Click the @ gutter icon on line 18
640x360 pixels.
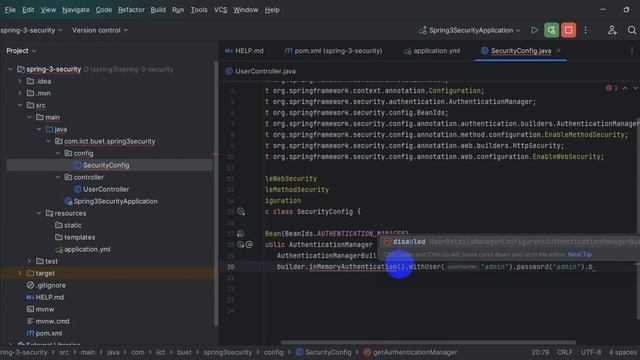tap(249, 244)
